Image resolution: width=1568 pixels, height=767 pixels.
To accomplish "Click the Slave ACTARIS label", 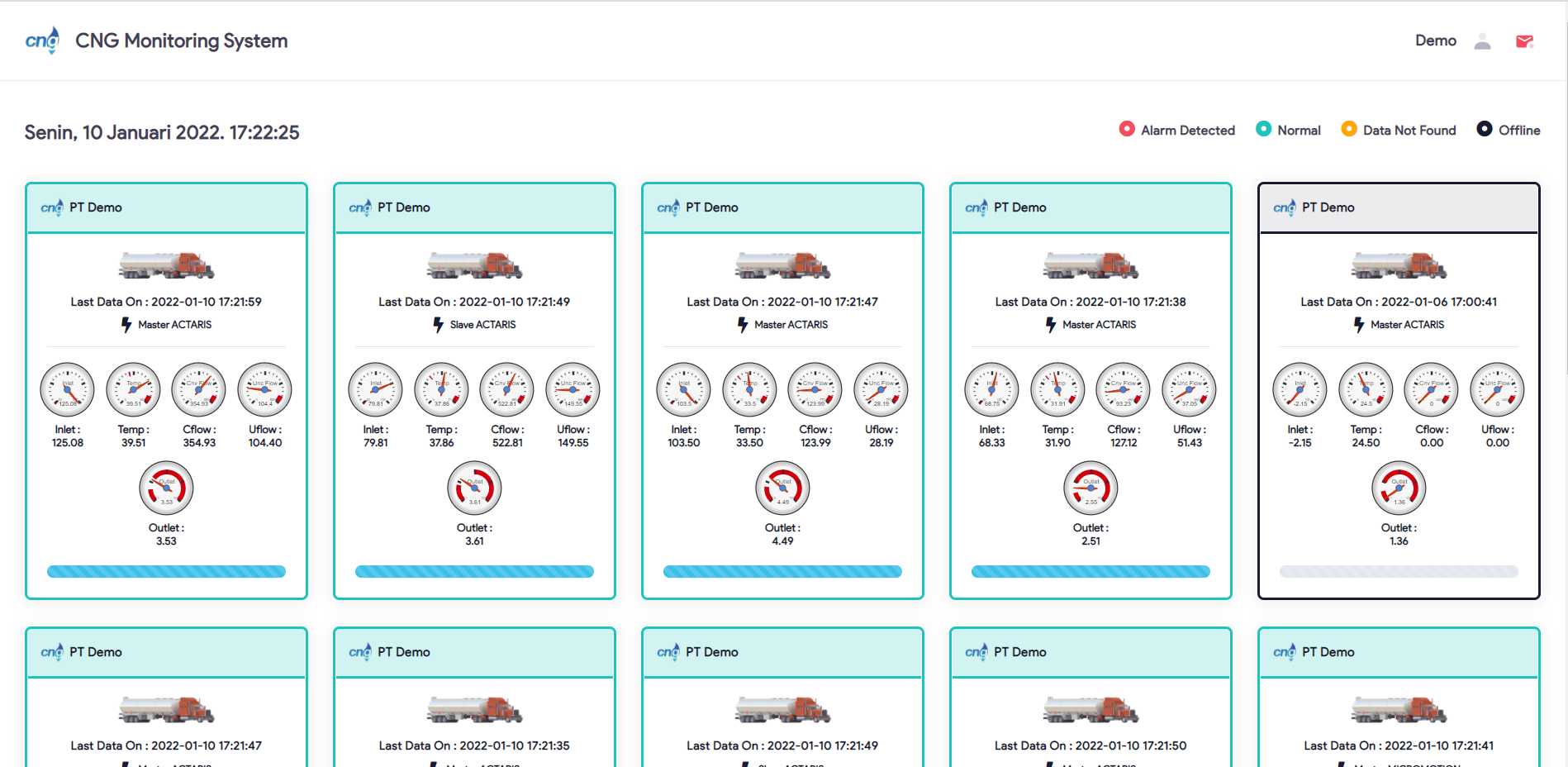I will (482, 325).
